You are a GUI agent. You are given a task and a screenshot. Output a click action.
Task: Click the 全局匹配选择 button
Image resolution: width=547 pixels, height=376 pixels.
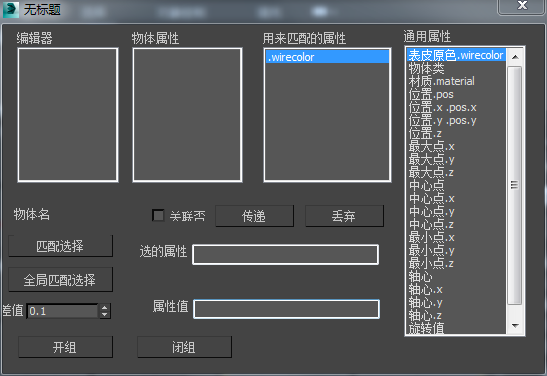point(60,280)
